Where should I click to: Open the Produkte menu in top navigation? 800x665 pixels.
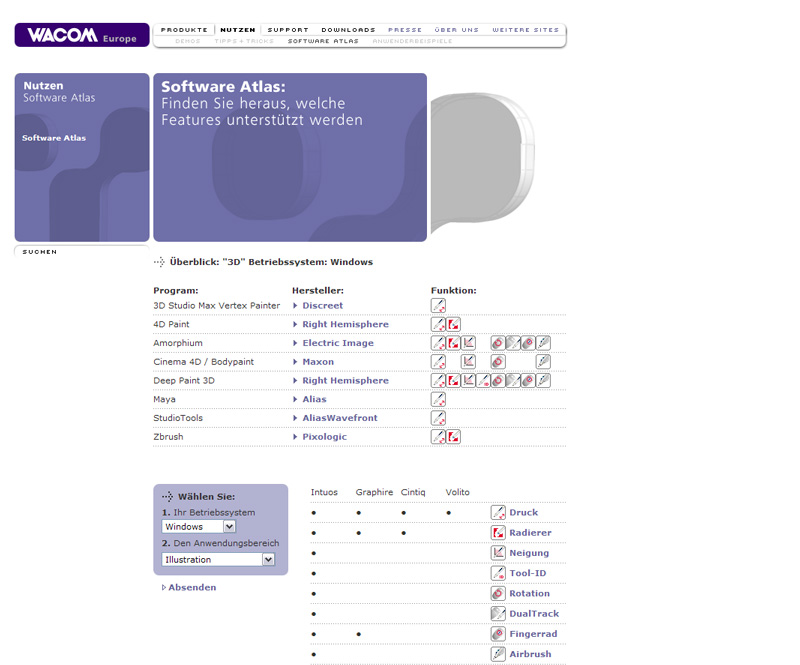(x=184, y=30)
